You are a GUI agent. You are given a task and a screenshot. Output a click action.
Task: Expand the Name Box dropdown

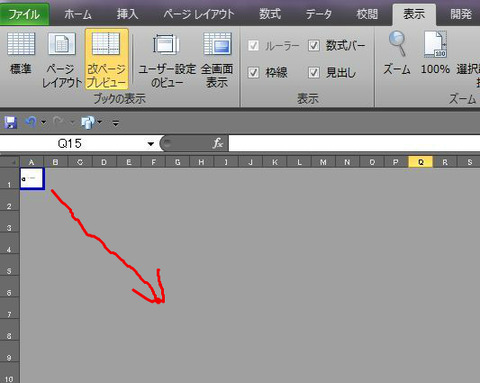(151, 144)
